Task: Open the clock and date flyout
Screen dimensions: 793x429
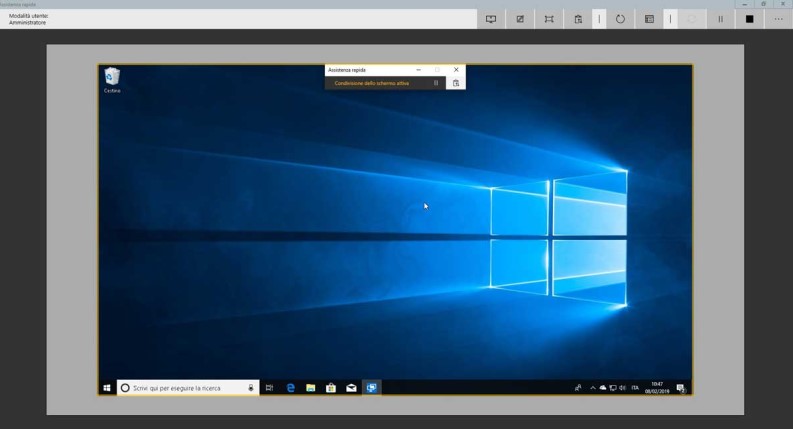Action: 657,388
